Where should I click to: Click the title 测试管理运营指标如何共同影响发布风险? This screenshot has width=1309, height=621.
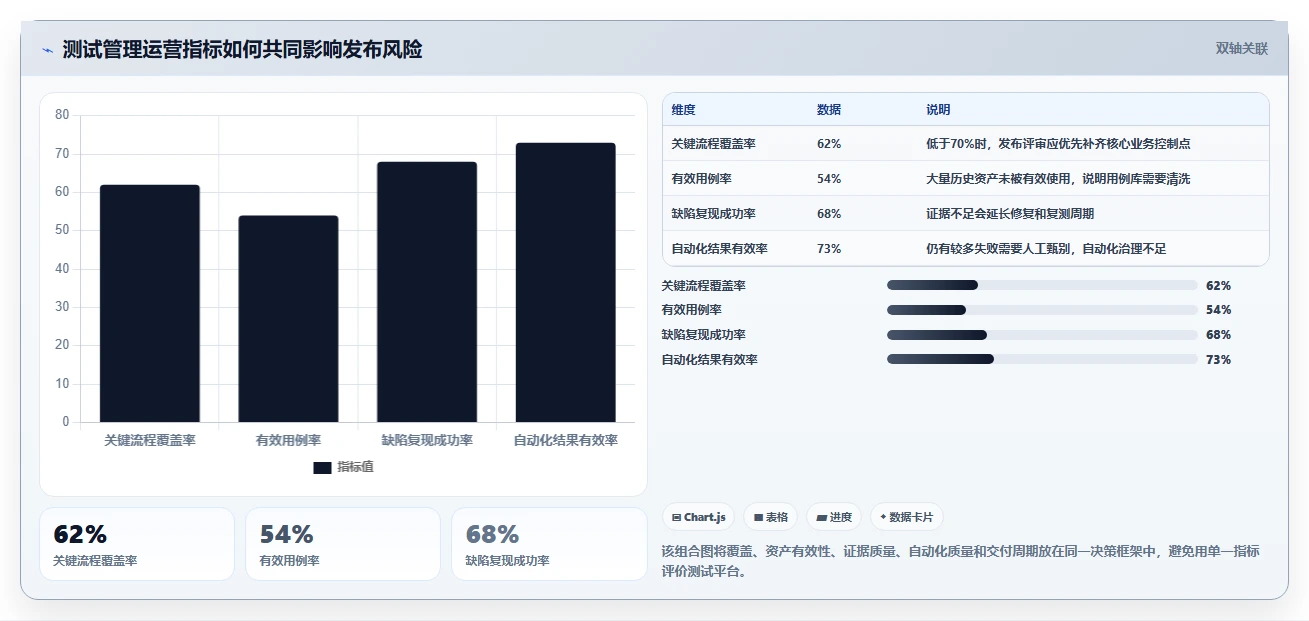coord(242,50)
